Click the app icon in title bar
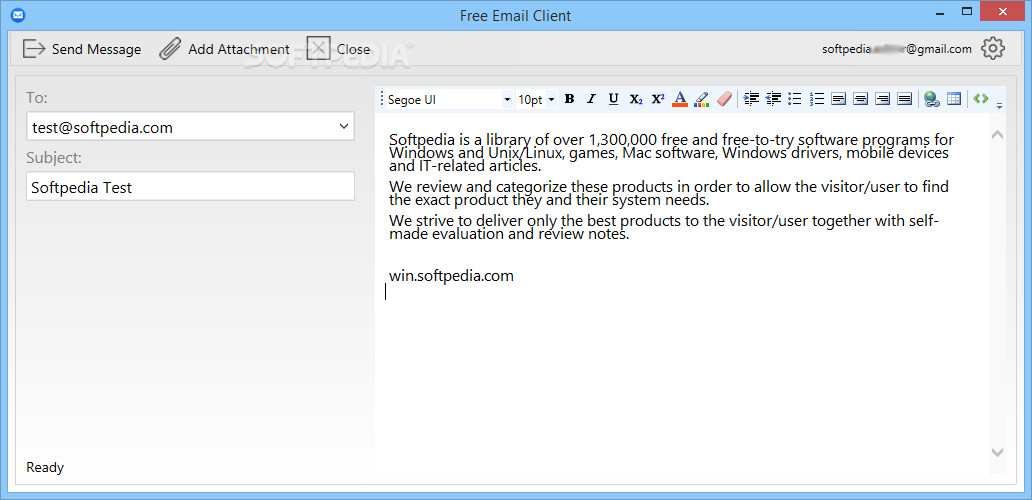The height and width of the screenshot is (500, 1032). [18, 13]
